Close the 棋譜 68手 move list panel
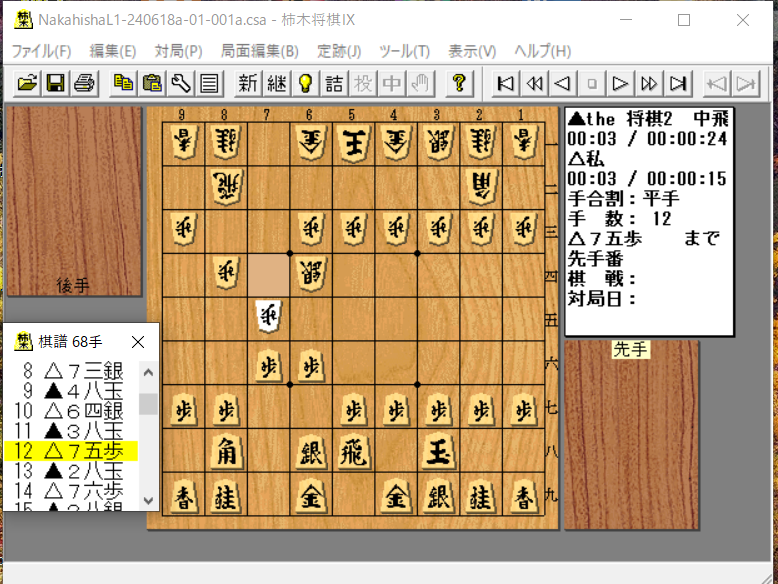 (138, 342)
